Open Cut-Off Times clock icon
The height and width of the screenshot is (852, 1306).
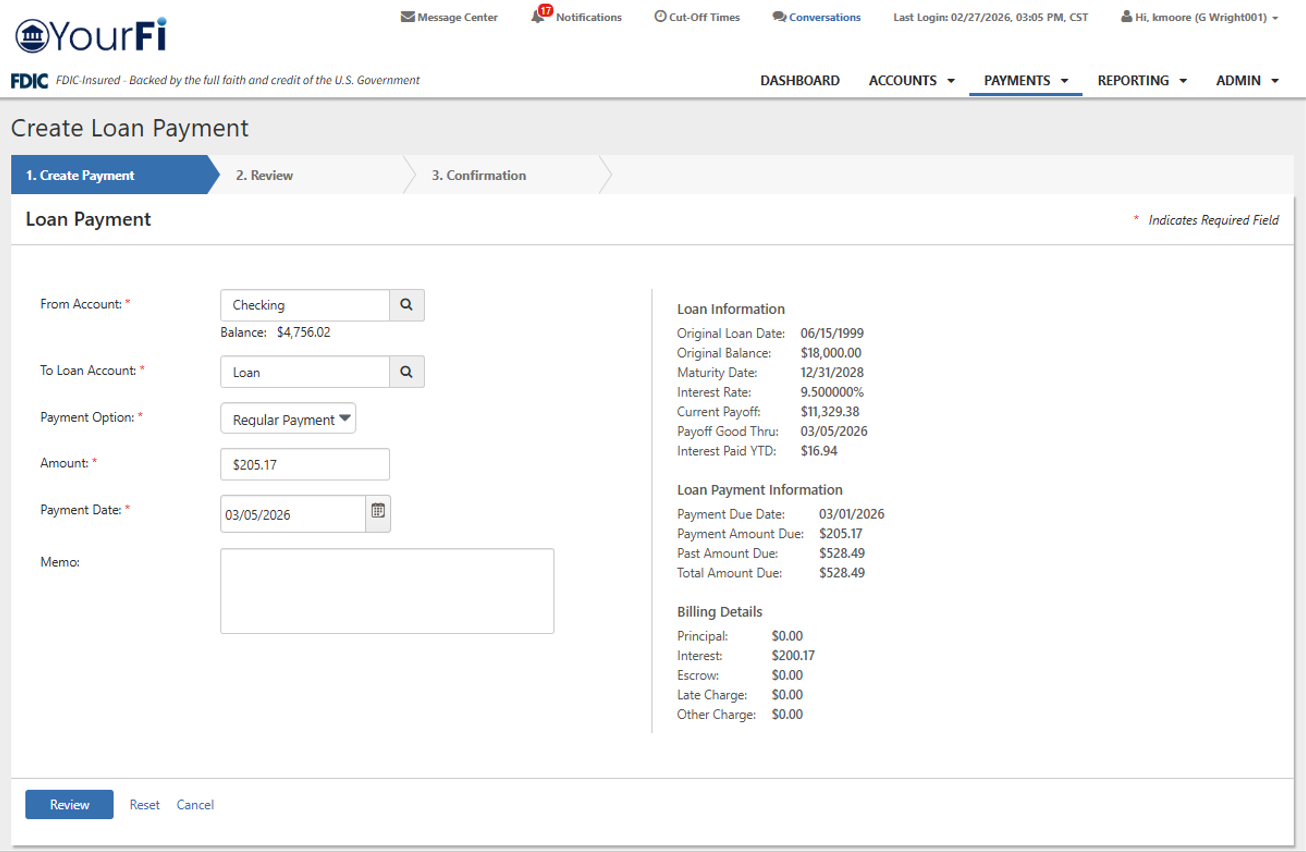(660, 17)
